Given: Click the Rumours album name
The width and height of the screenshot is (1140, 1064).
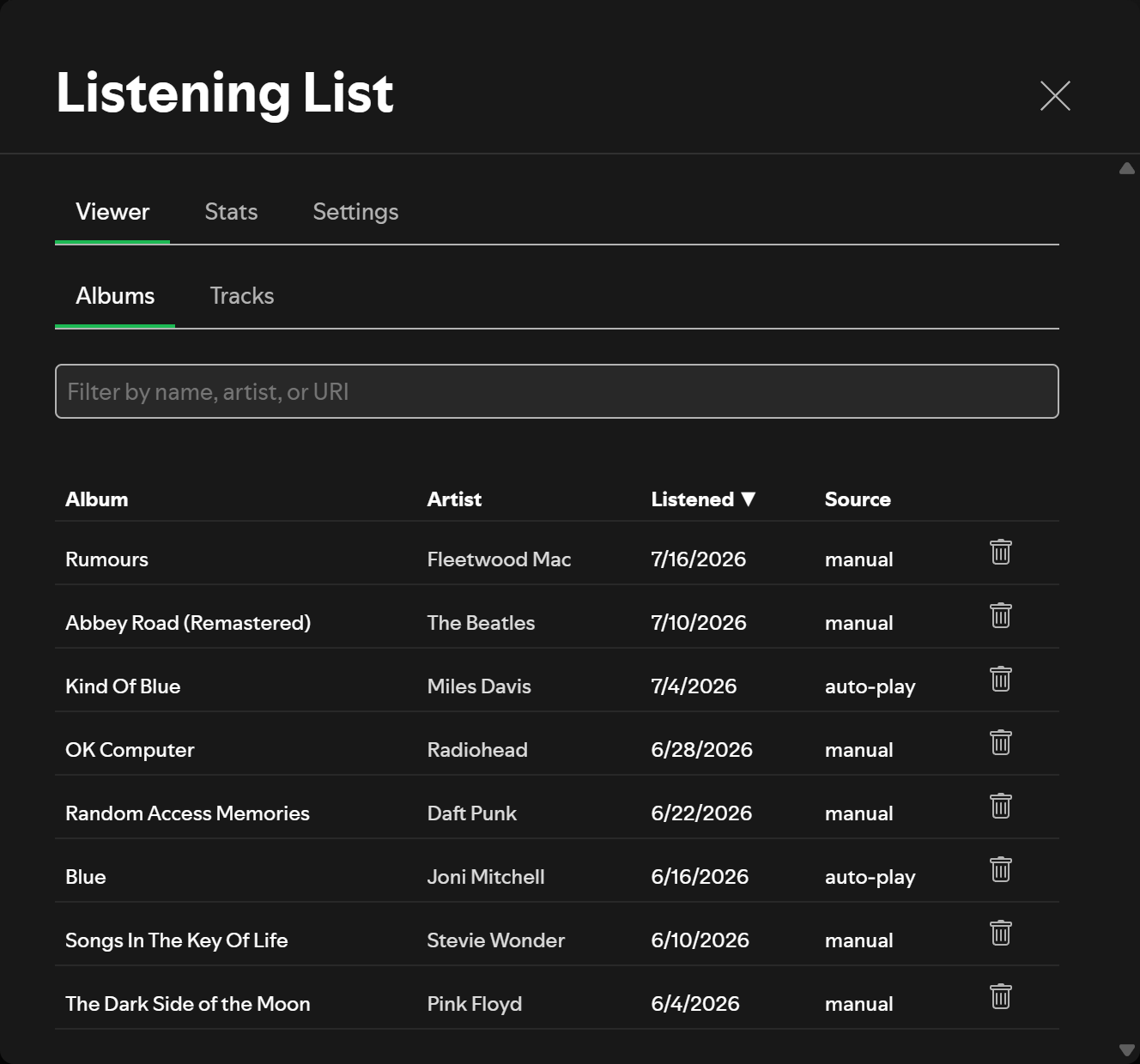Looking at the screenshot, I should point(107,559).
